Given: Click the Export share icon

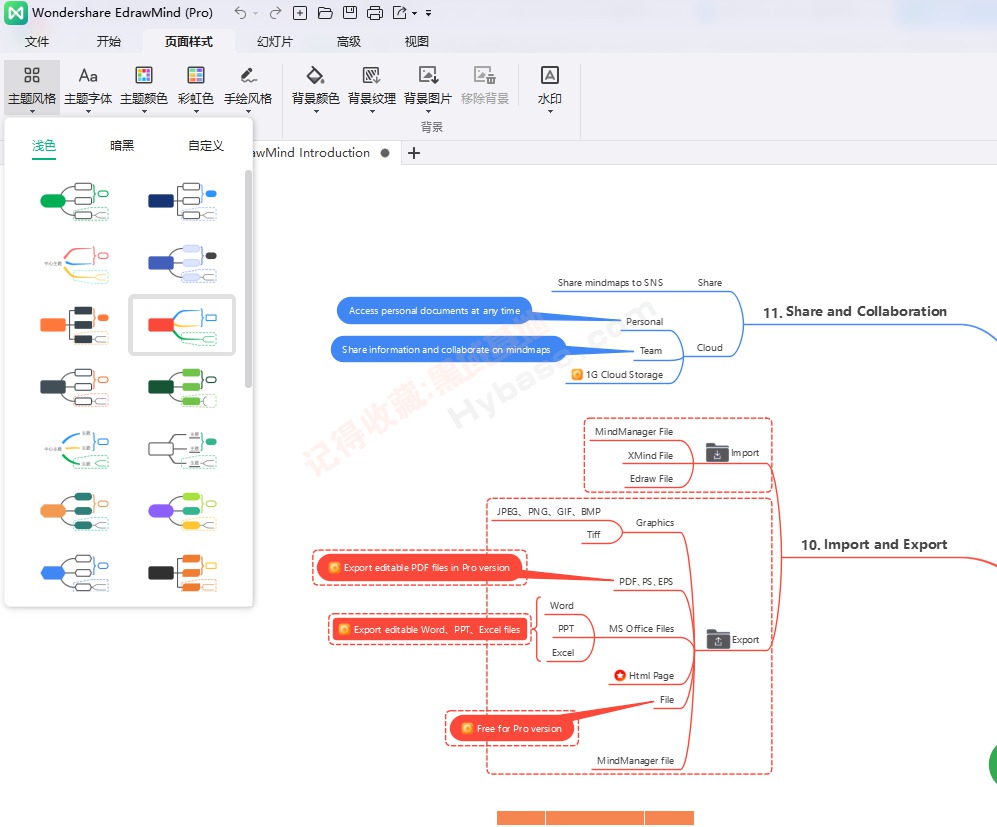Looking at the screenshot, I should coord(400,13).
